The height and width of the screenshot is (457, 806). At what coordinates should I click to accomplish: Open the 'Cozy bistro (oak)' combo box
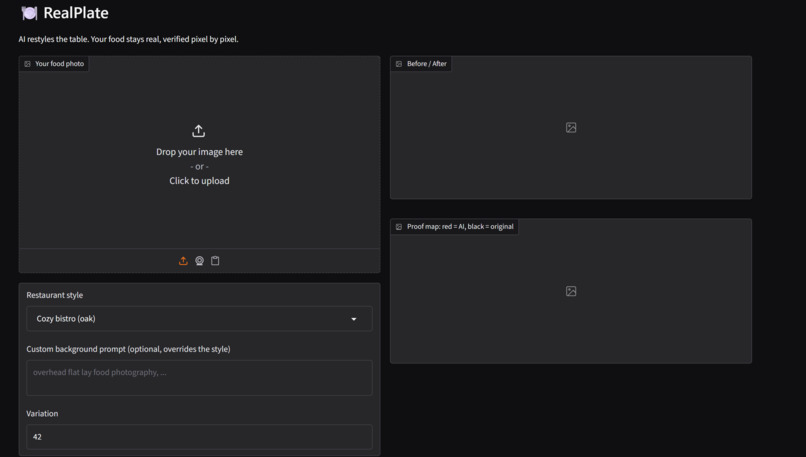pyautogui.click(x=199, y=319)
